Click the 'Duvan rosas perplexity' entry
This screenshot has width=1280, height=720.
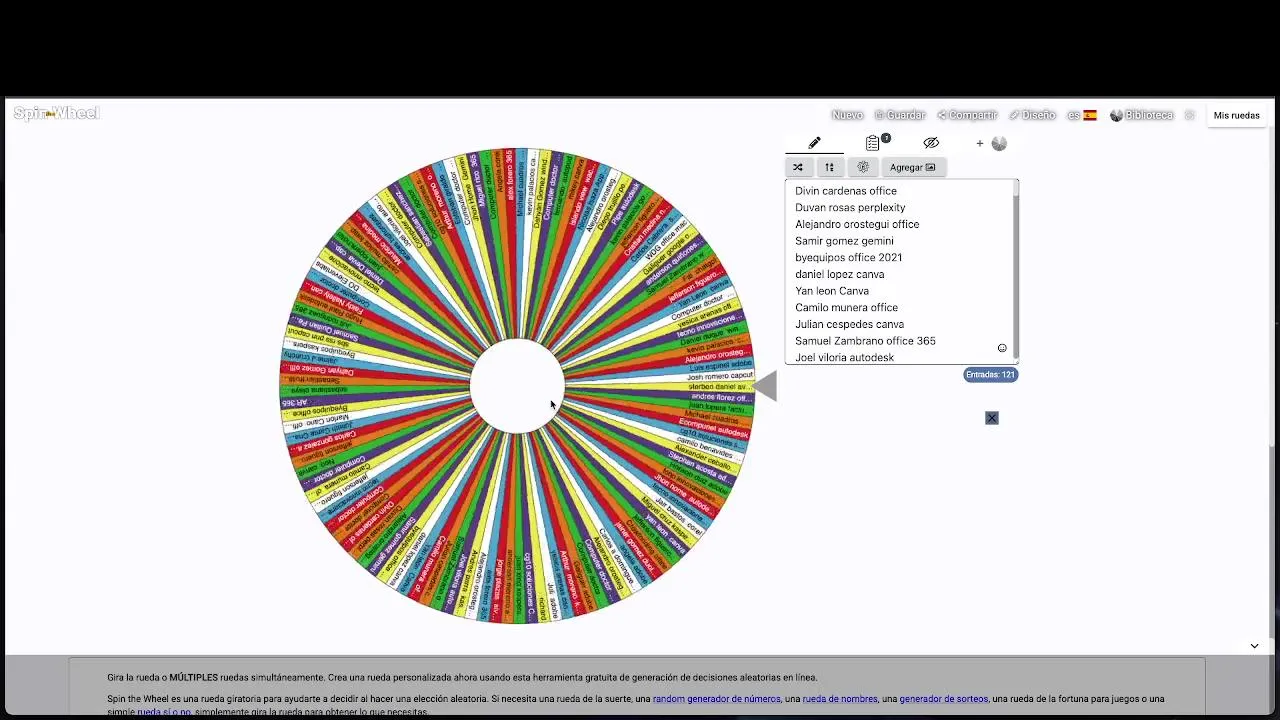[850, 208]
